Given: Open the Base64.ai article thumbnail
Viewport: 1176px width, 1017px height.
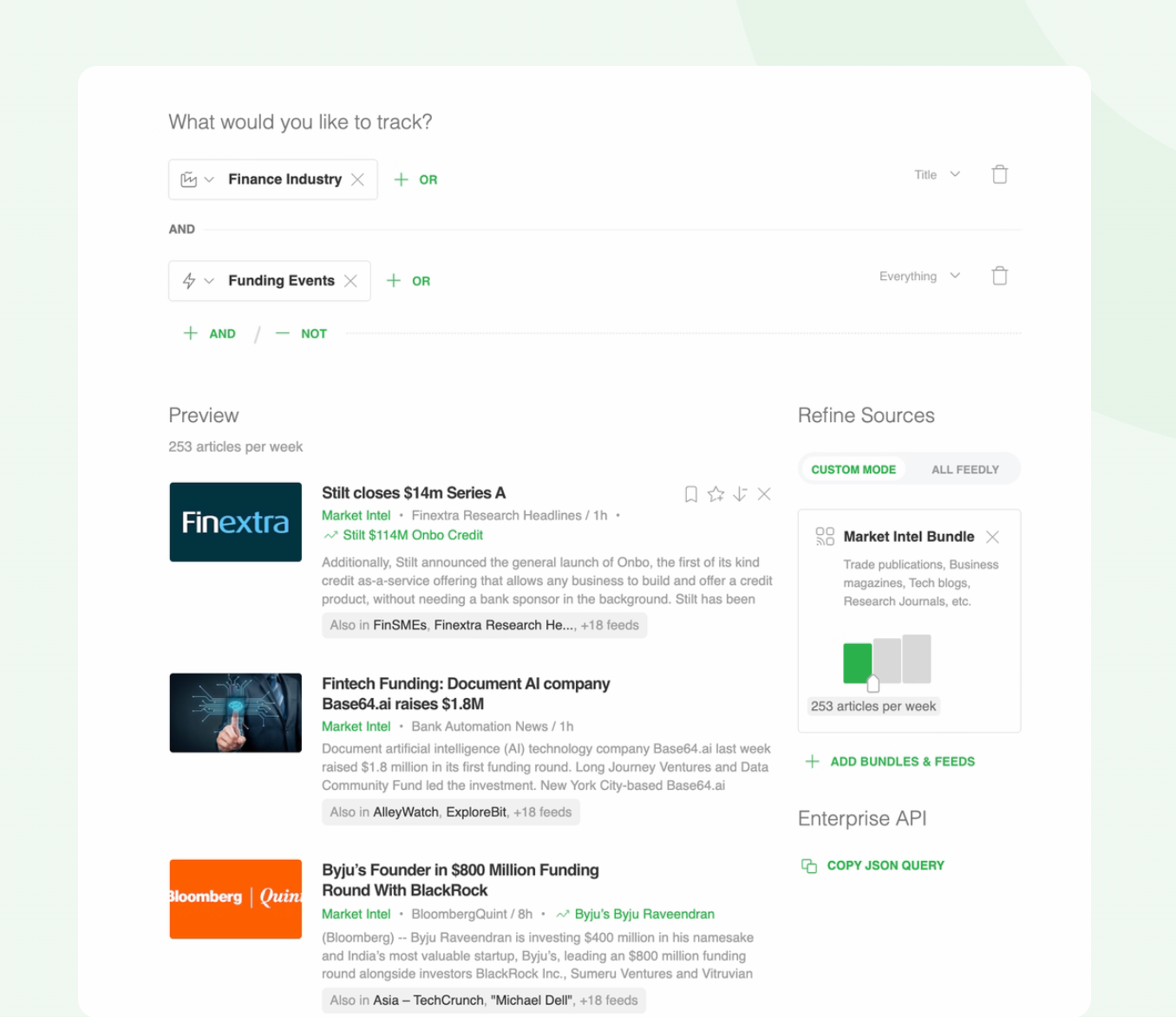Looking at the screenshot, I should (x=236, y=713).
